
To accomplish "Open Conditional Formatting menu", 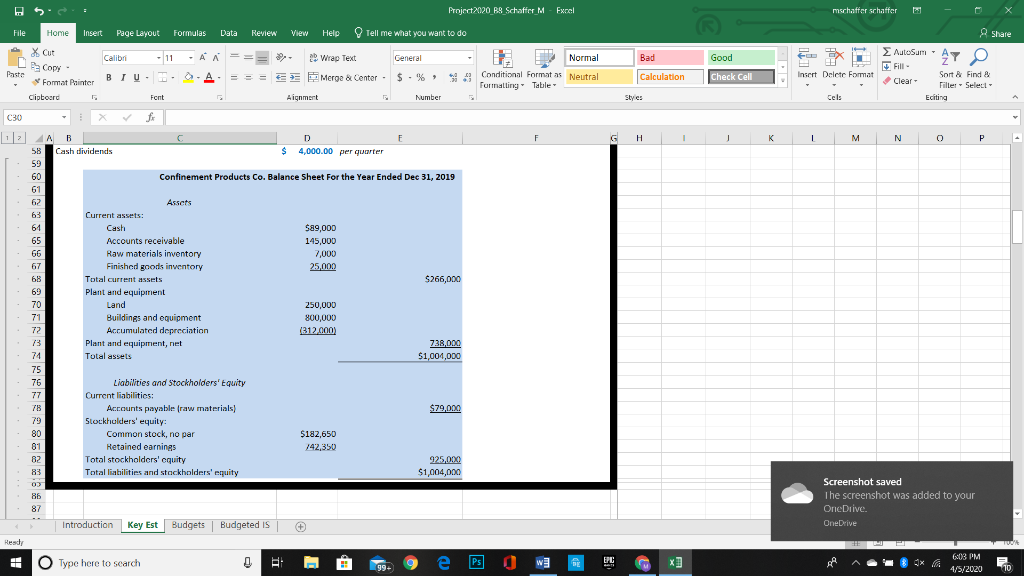I will click(502, 69).
